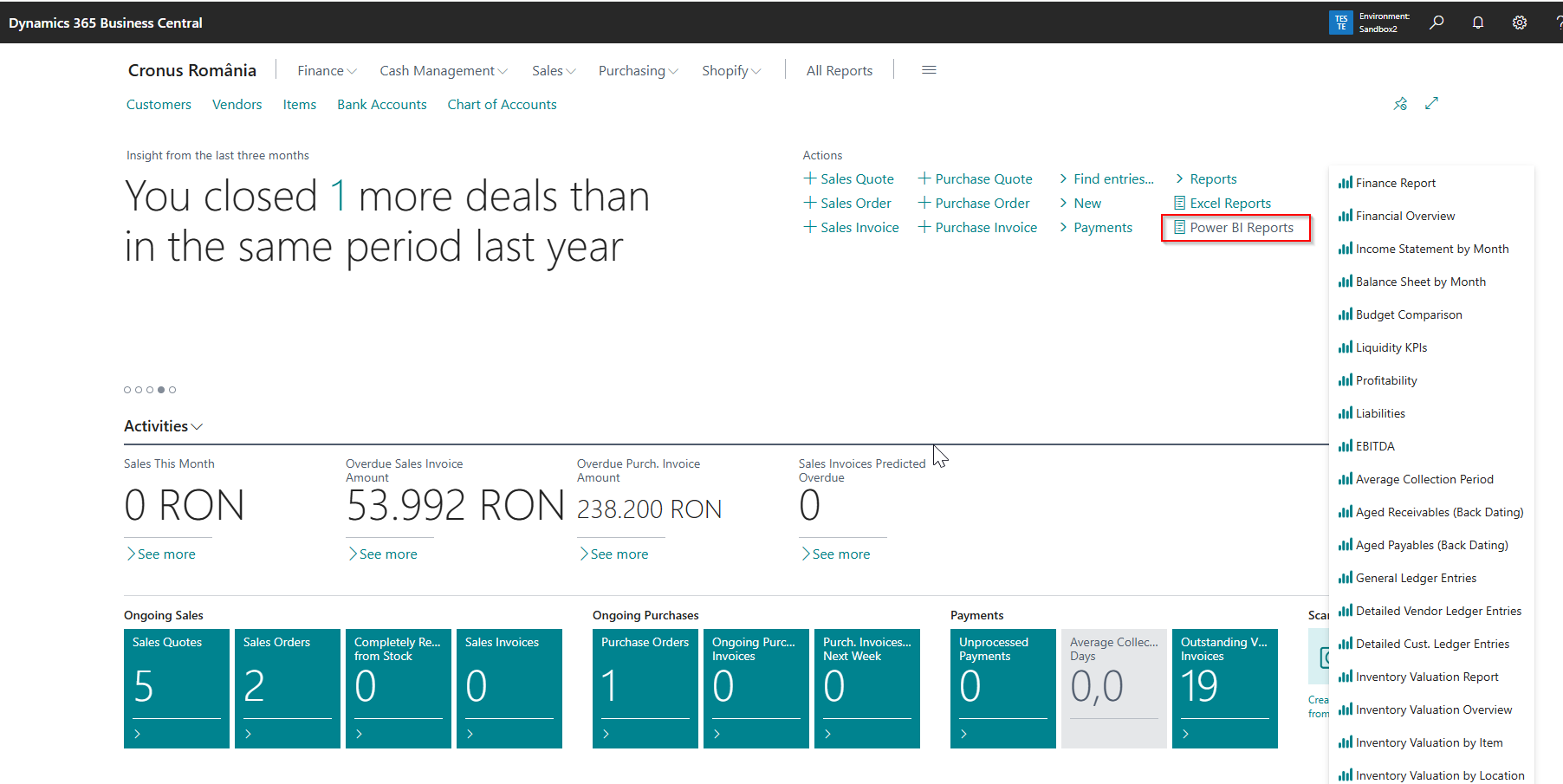Click the Cronus România company name
1563x784 pixels.
[192, 70]
